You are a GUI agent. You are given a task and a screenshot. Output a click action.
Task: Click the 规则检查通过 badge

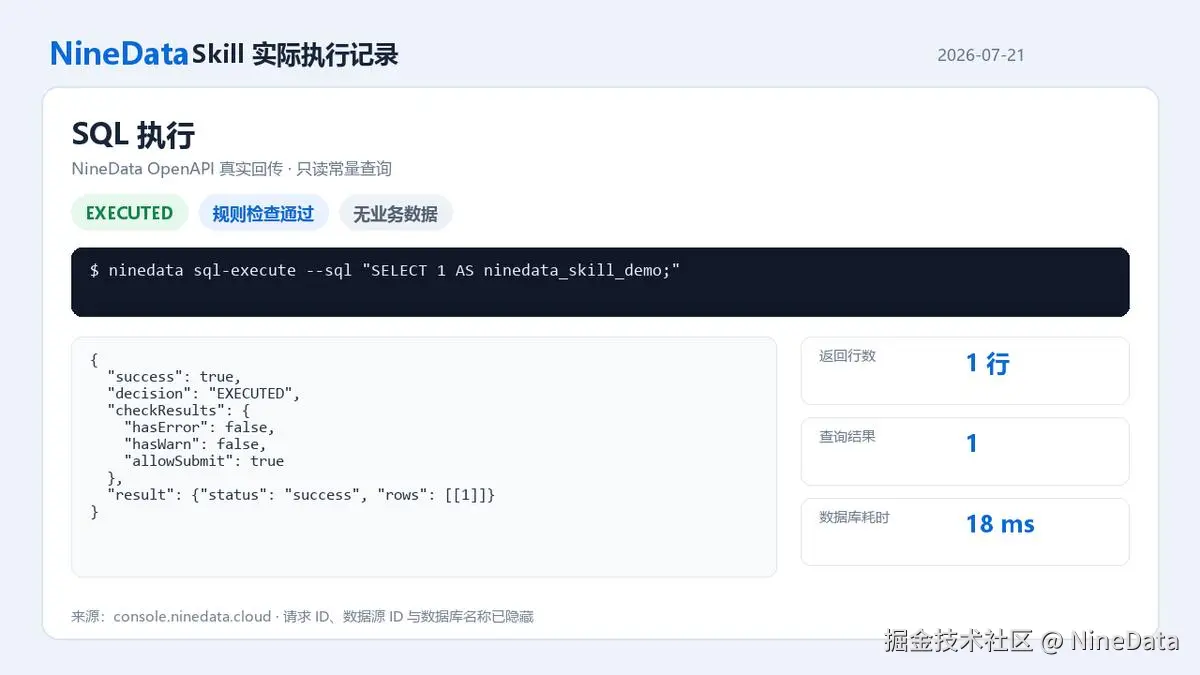tap(263, 213)
